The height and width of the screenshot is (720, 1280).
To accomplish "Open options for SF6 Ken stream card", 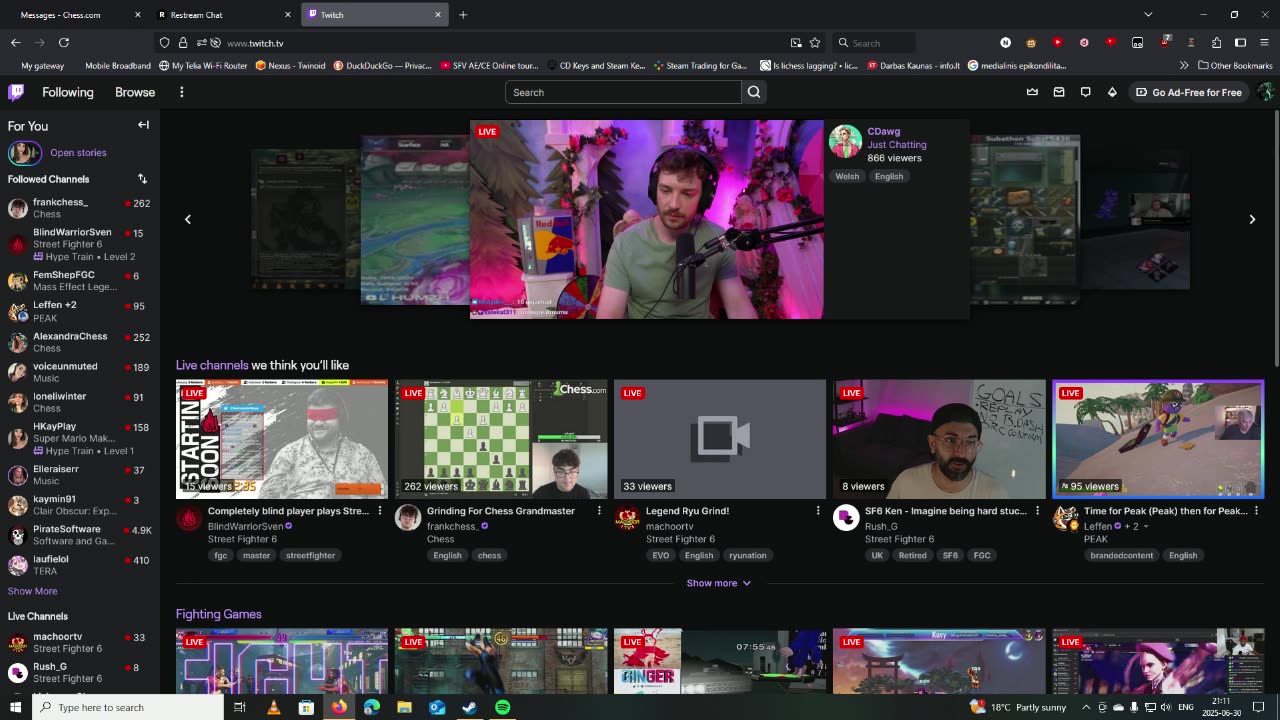I will tap(1037, 511).
